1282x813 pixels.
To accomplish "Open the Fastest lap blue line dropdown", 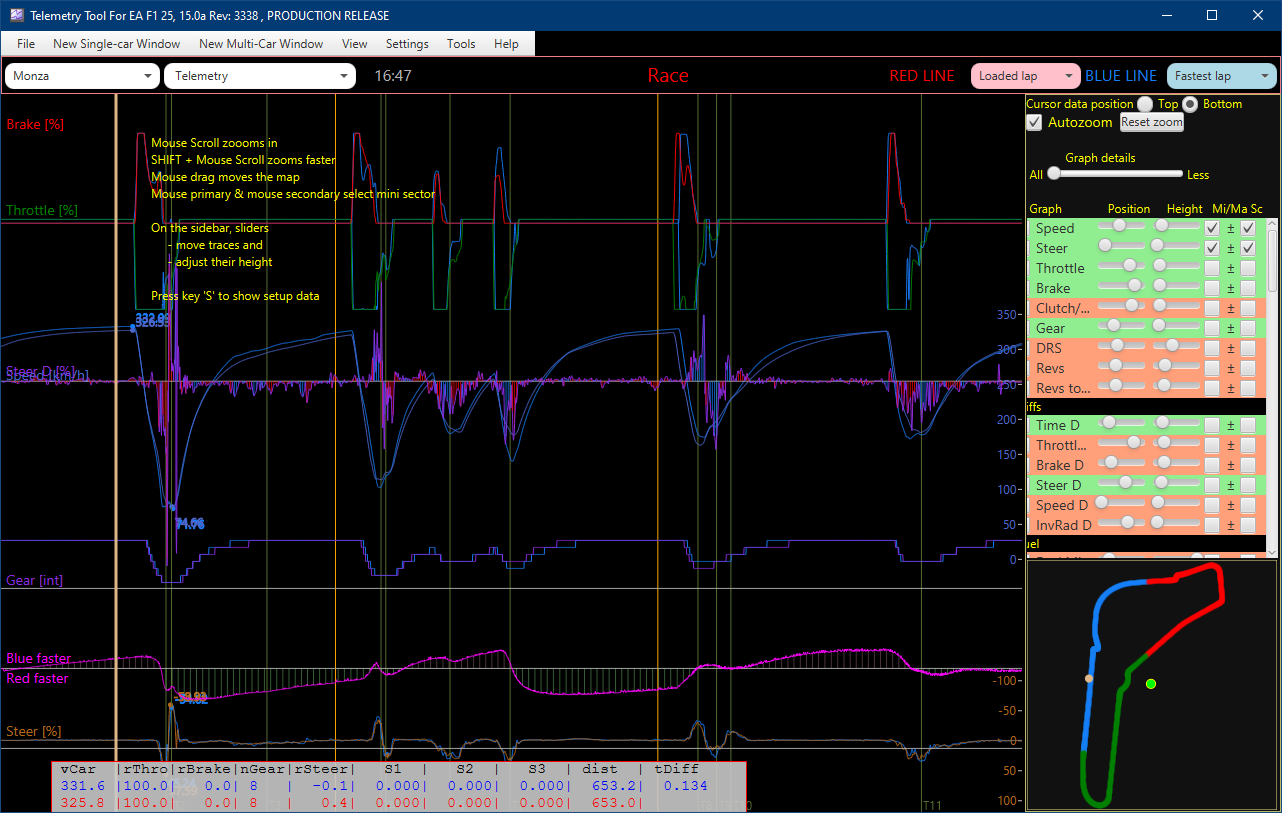I will tap(1222, 76).
